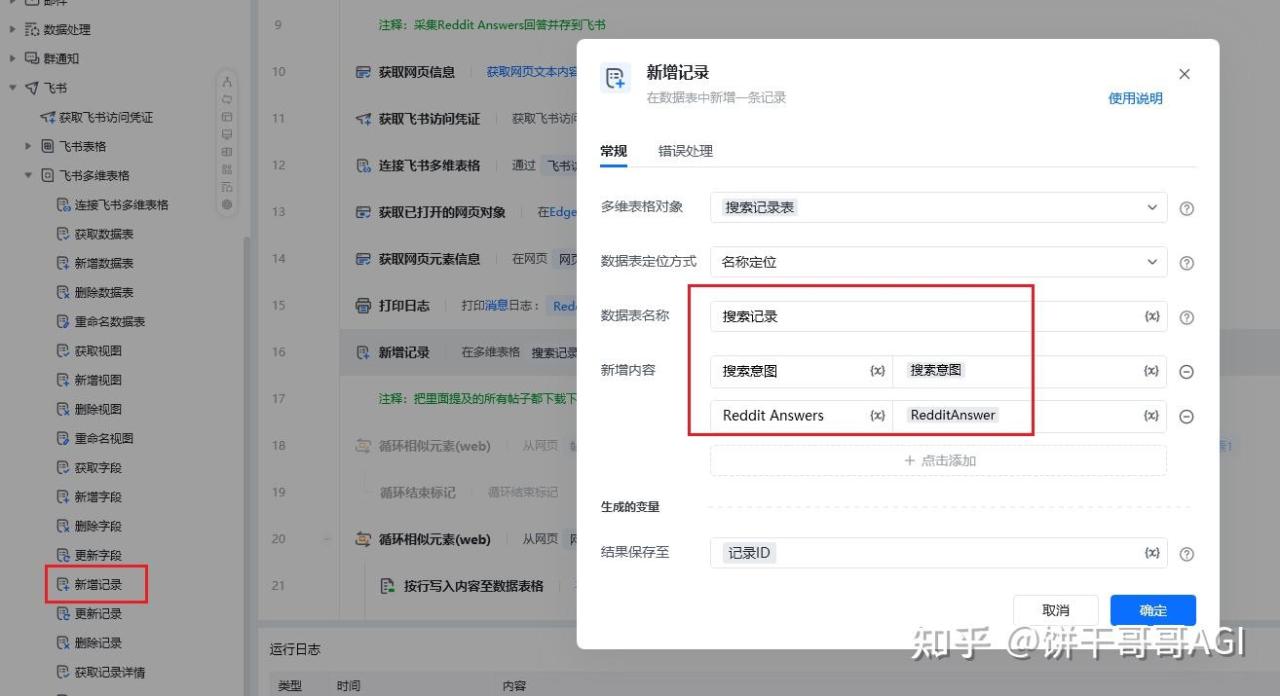Switch to the 错误处理 tab

tap(685, 151)
